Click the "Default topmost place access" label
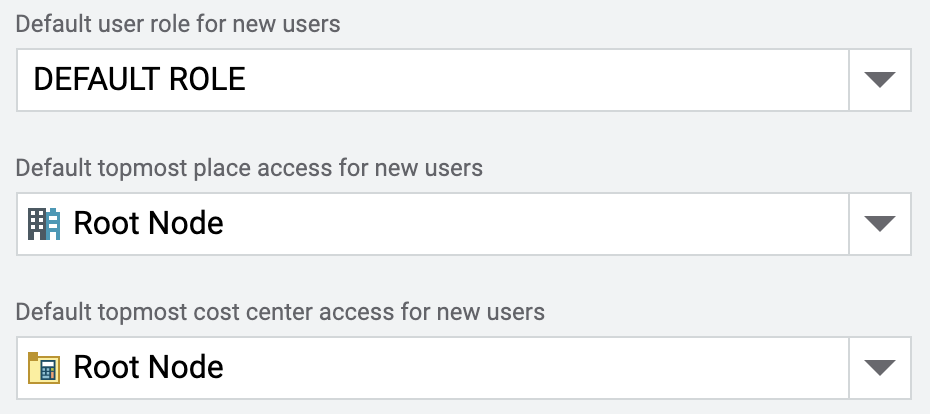 point(249,167)
